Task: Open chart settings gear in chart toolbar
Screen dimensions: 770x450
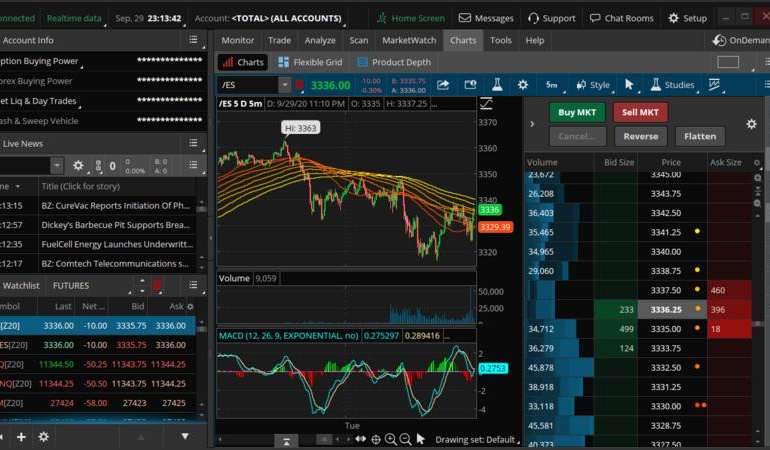Action: click(x=523, y=85)
